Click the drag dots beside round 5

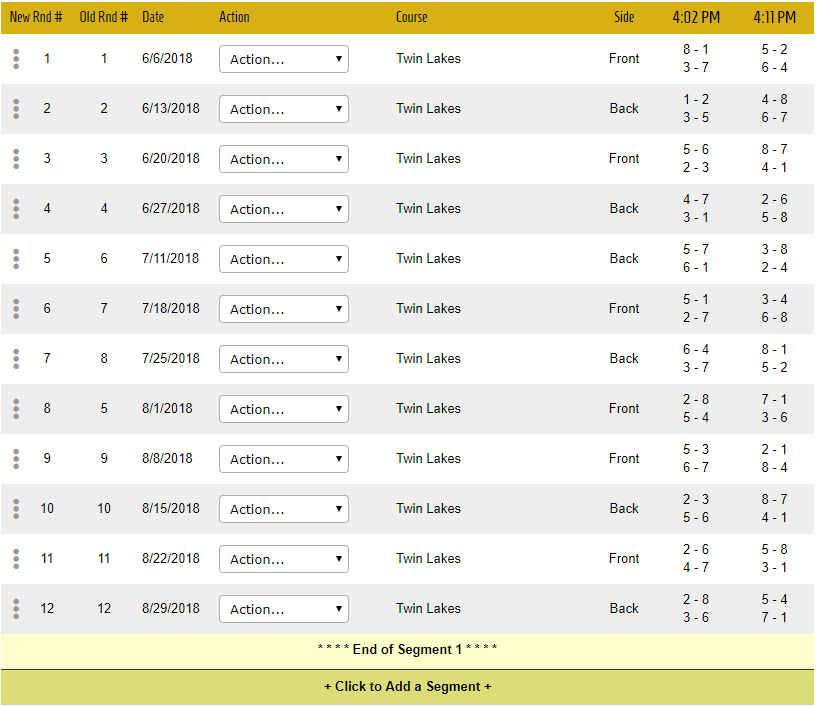coord(16,259)
